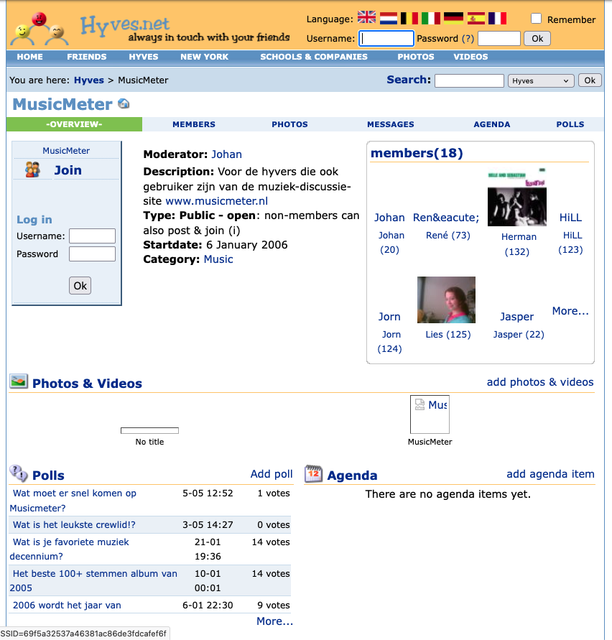Screen dimensions: 612x640
Task: Click member link HiLL (123)
Action: pyautogui.click(x=571, y=242)
